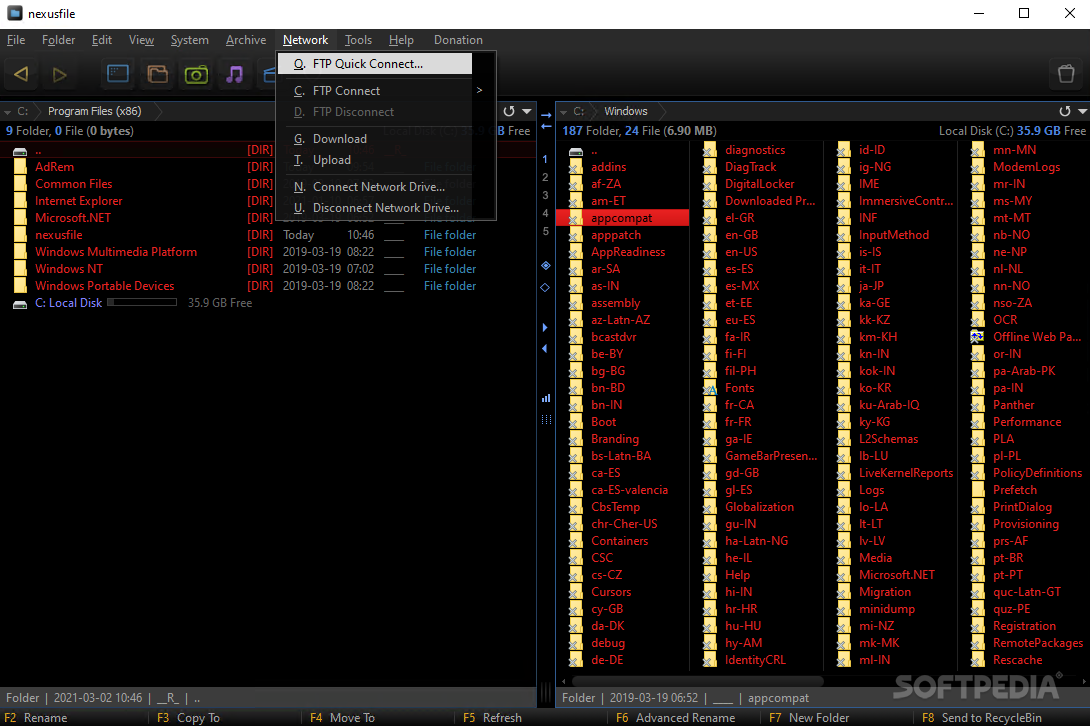Click F2 Rename button in bottom bar
The image size is (1090, 726).
(36, 718)
